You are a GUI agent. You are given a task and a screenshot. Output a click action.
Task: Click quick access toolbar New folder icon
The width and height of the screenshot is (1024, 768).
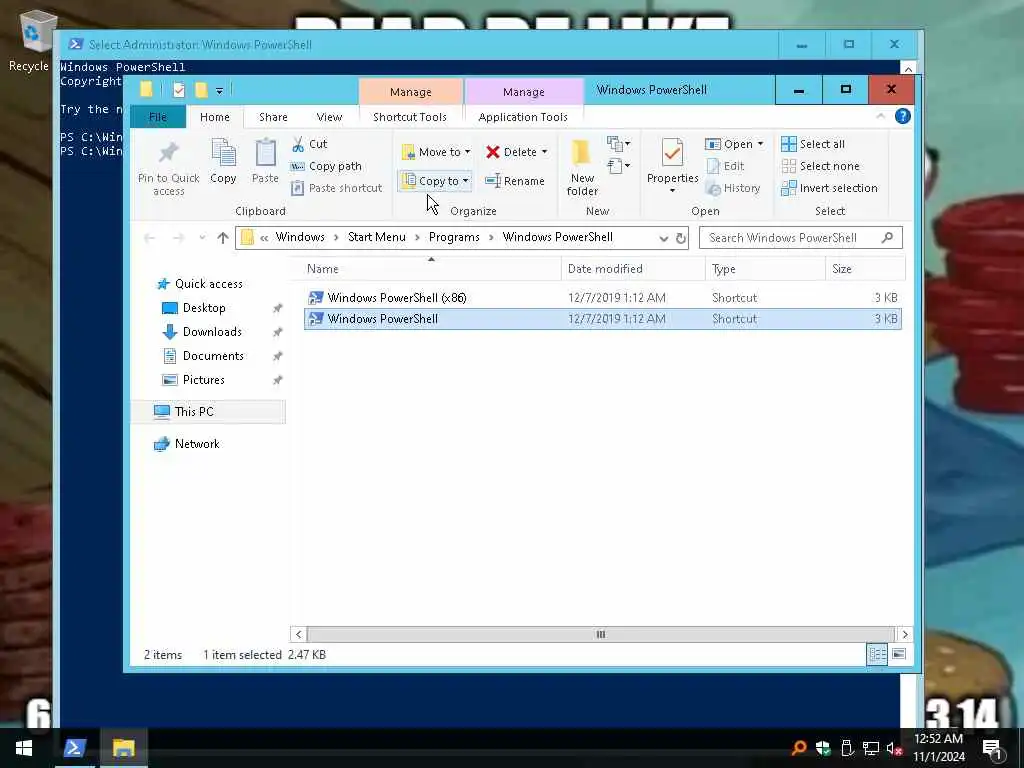(201, 90)
